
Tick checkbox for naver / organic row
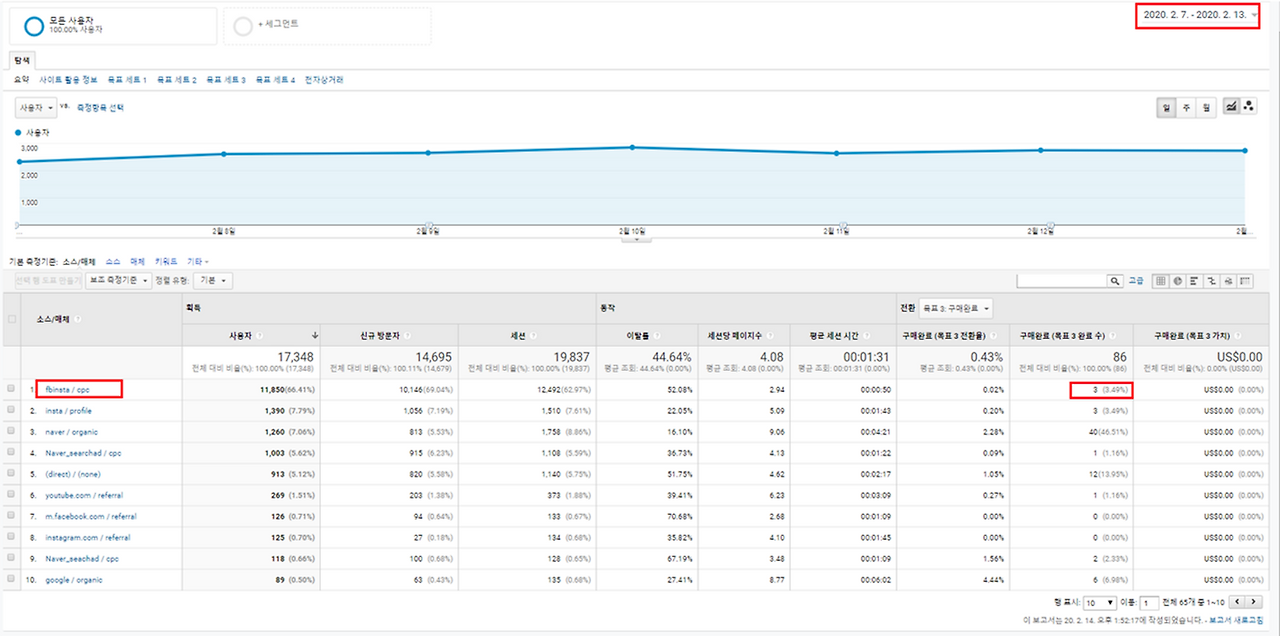(12, 431)
